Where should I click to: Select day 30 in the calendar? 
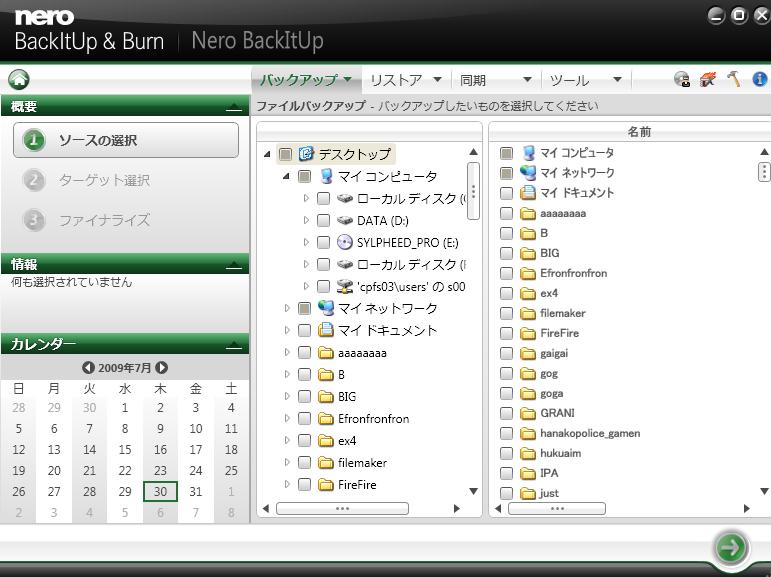160,491
